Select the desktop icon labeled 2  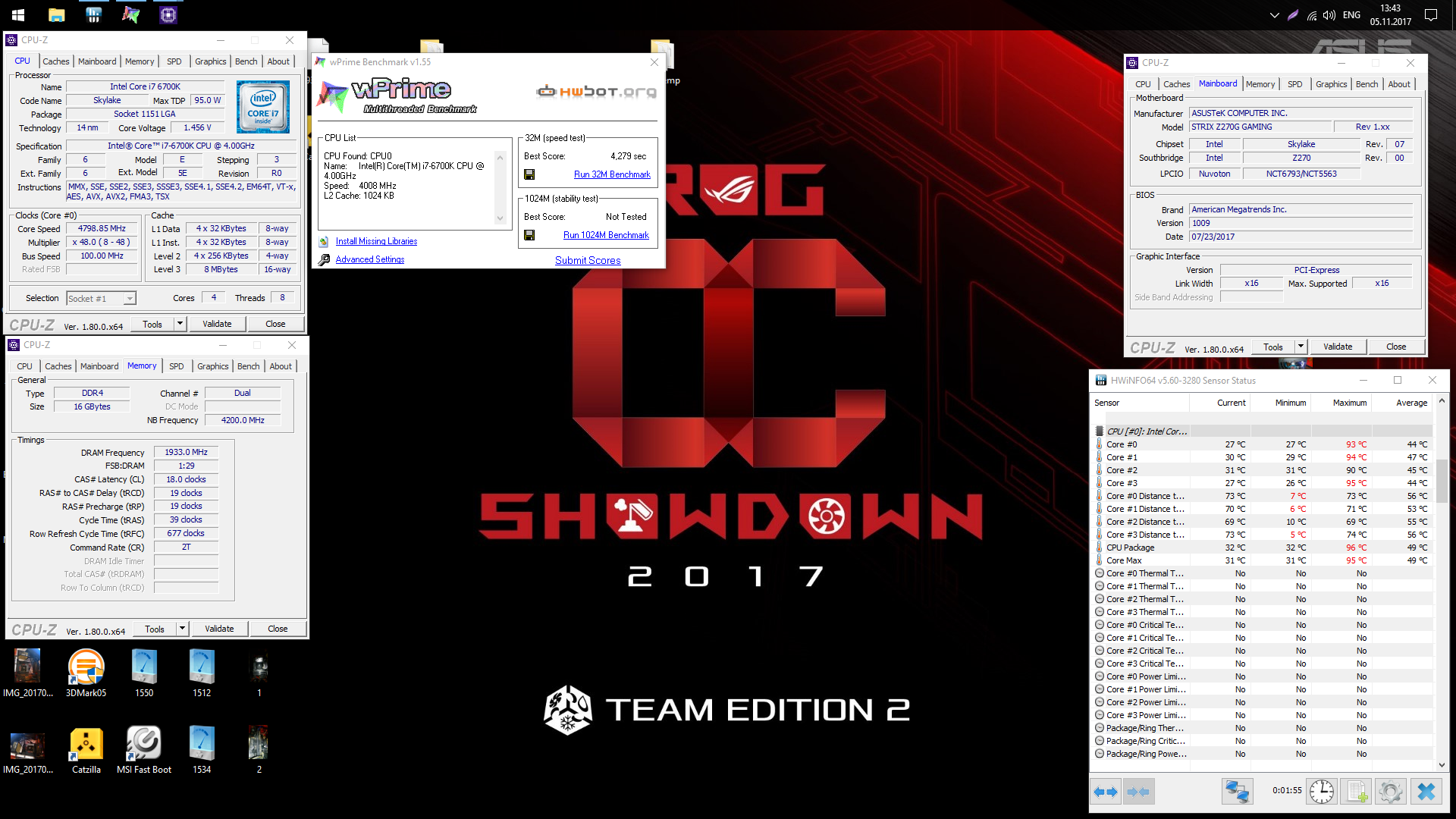259,750
